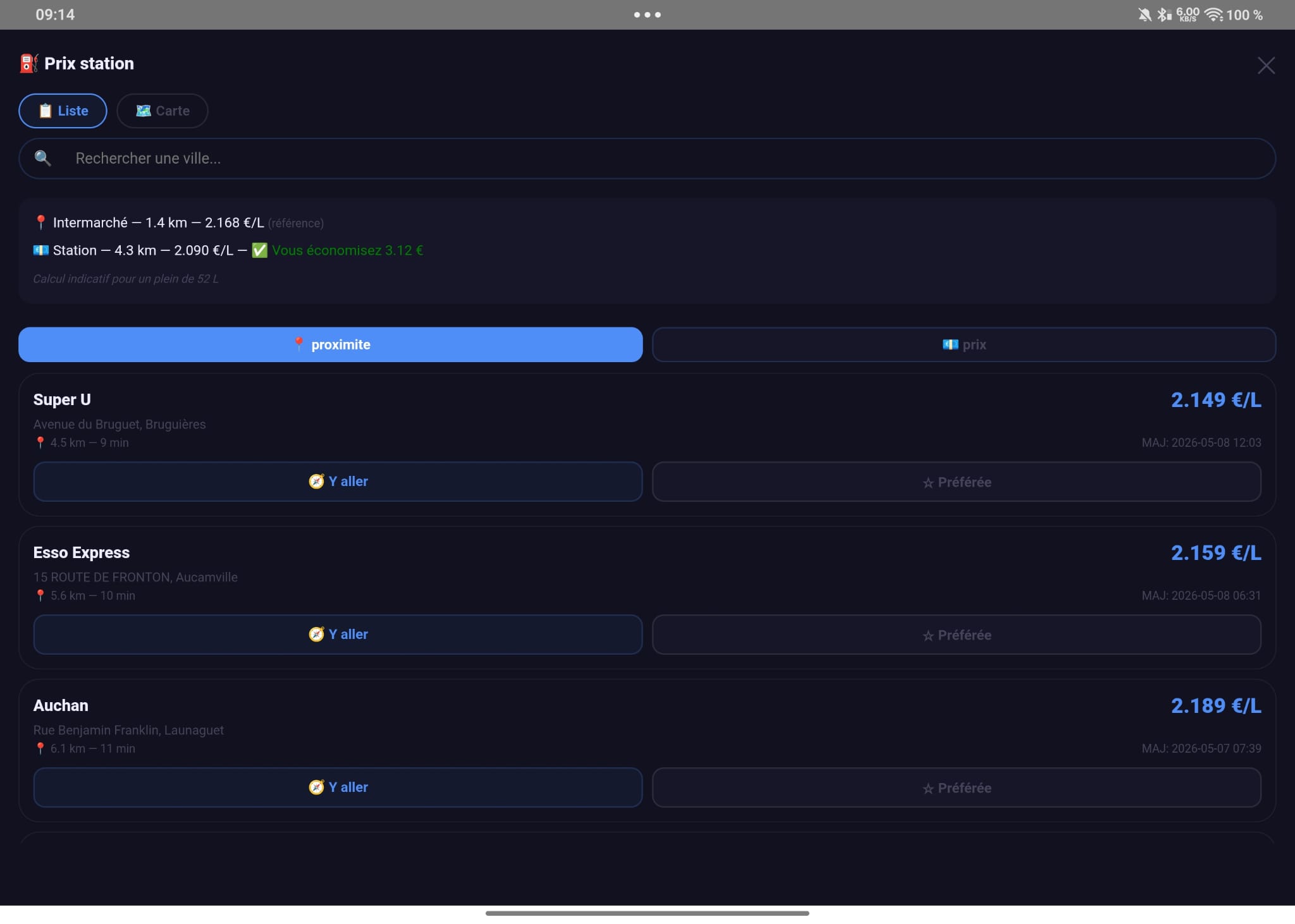Tap the home gesture bar at bottom
Screen dimensions: 1295x924
pyautogui.click(x=647, y=913)
